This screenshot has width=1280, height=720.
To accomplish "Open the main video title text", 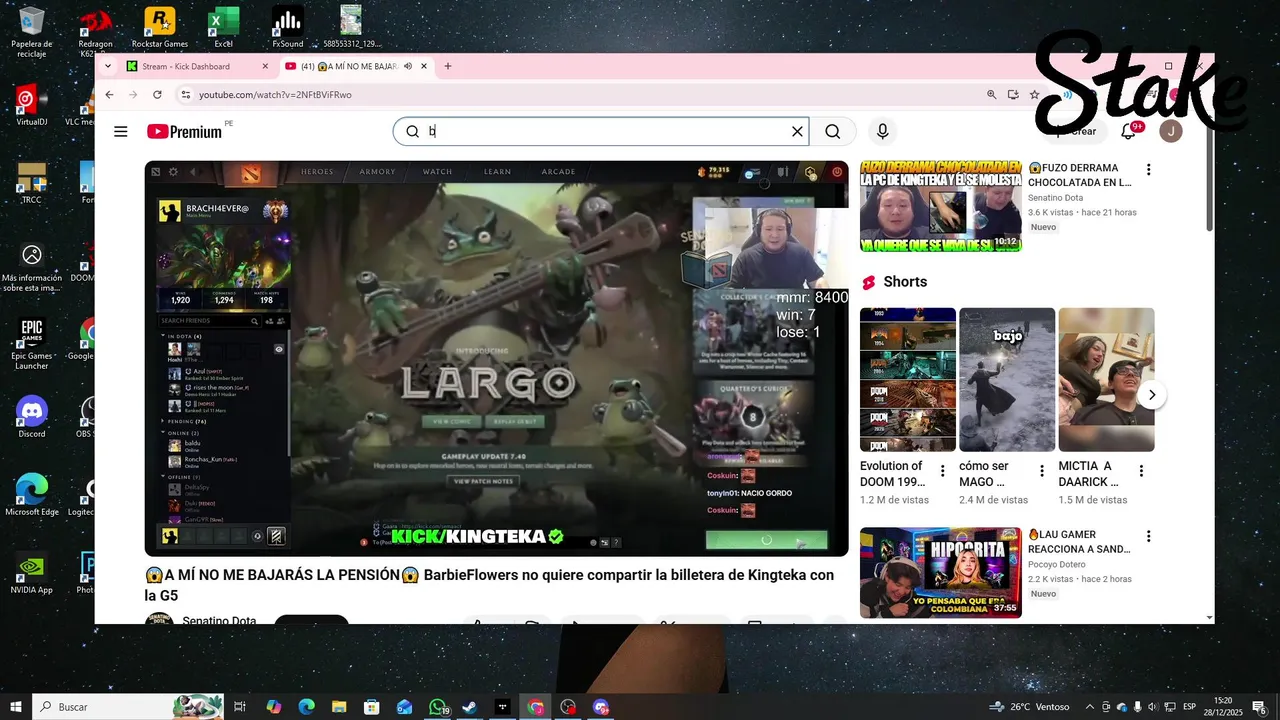I will 490,585.
